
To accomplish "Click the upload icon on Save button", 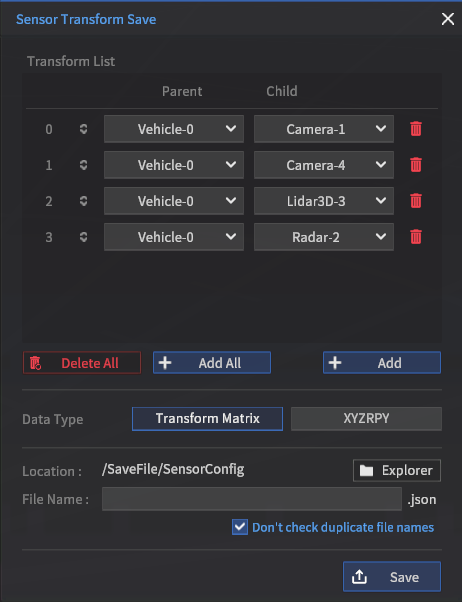I will click(x=359, y=577).
